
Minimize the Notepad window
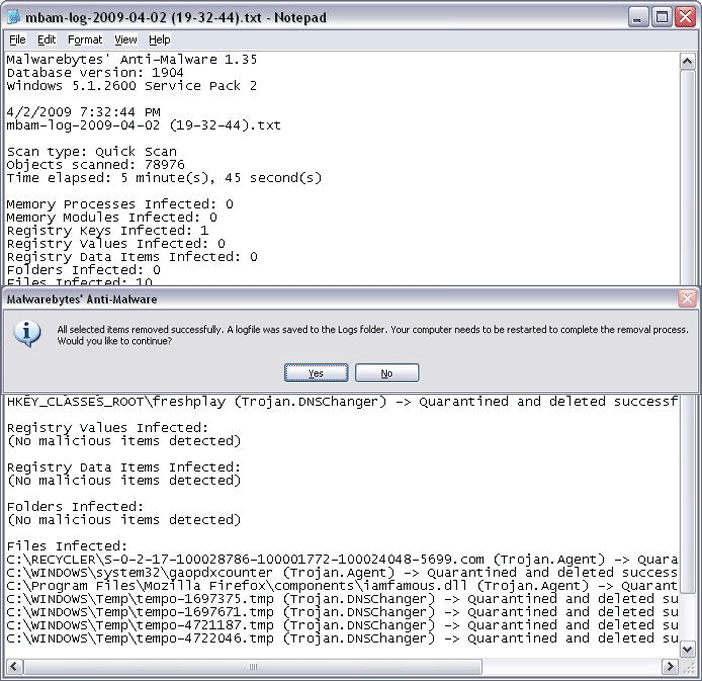(639, 17)
